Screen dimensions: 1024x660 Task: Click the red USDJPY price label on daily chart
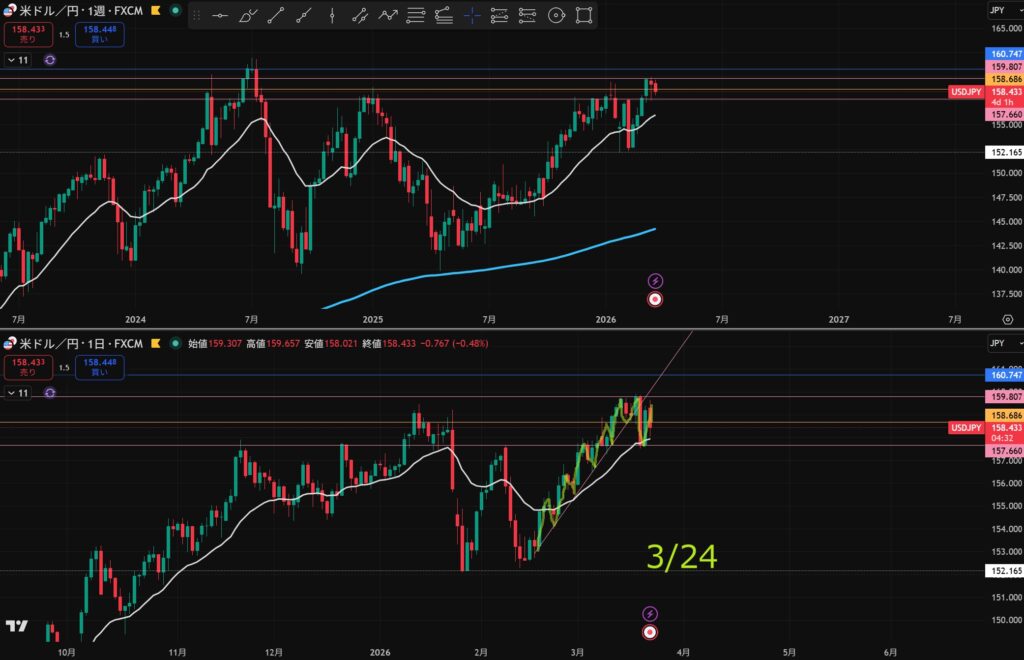coord(967,428)
